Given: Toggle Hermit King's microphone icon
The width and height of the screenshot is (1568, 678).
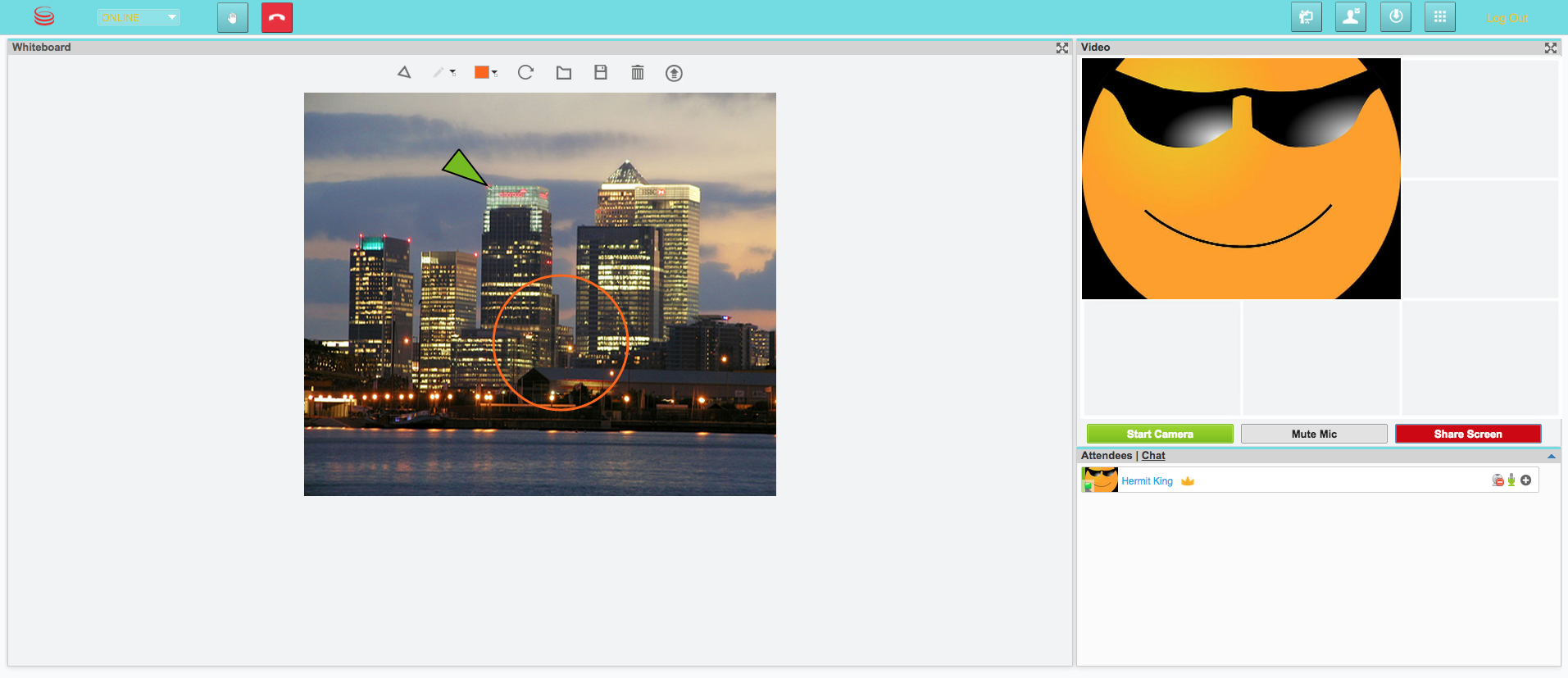Looking at the screenshot, I should point(1511,480).
